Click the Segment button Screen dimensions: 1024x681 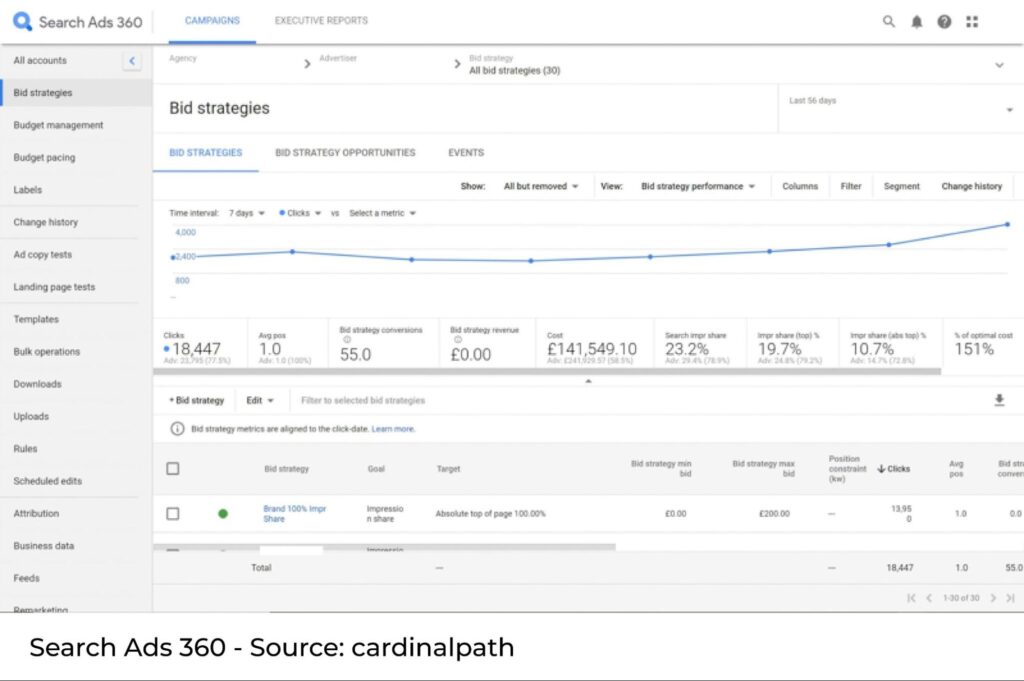tap(902, 186)
